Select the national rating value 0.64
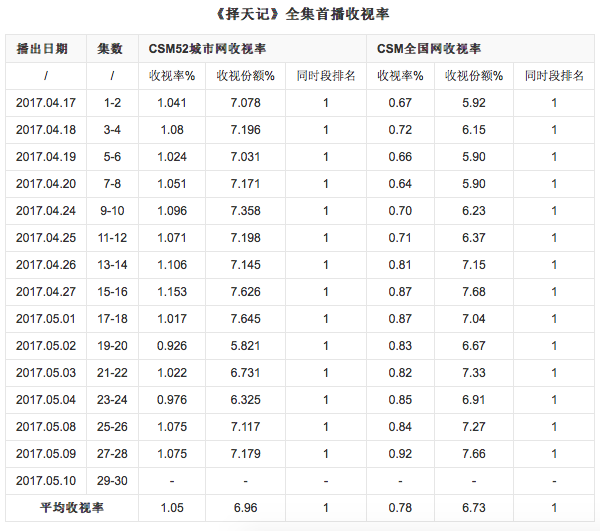This screenshot has height=531, width=600. pos(401,184)
